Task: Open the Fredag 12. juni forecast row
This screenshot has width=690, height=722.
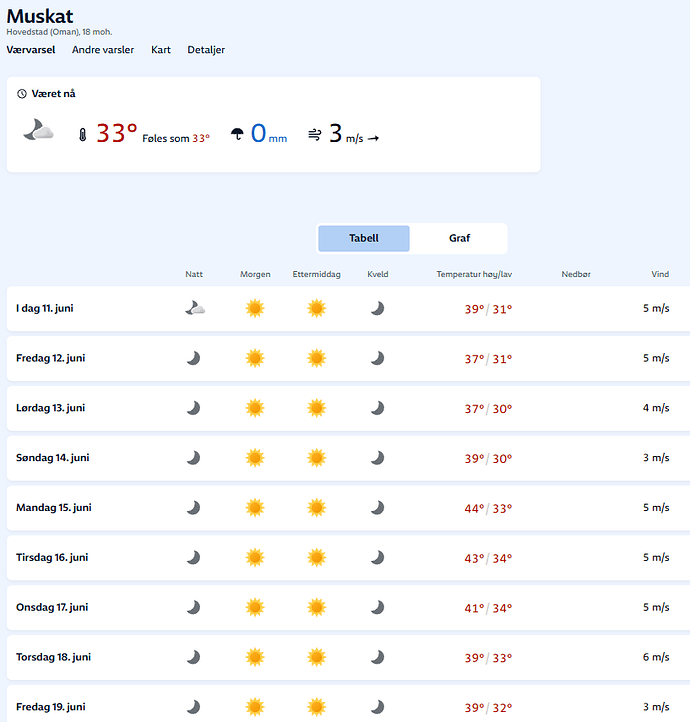Action: 348,358
